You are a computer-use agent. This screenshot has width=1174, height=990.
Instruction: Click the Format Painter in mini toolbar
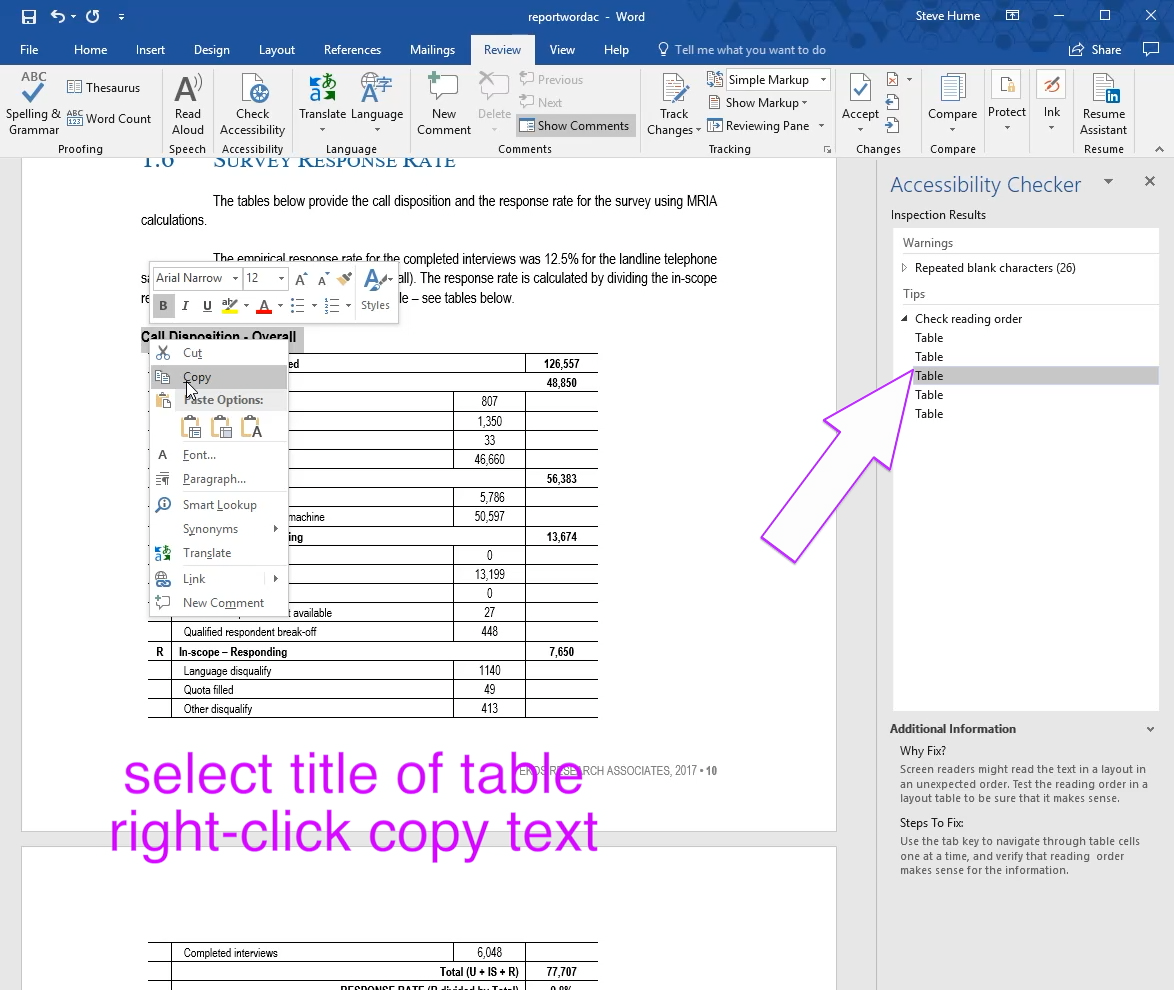(344, 279)
